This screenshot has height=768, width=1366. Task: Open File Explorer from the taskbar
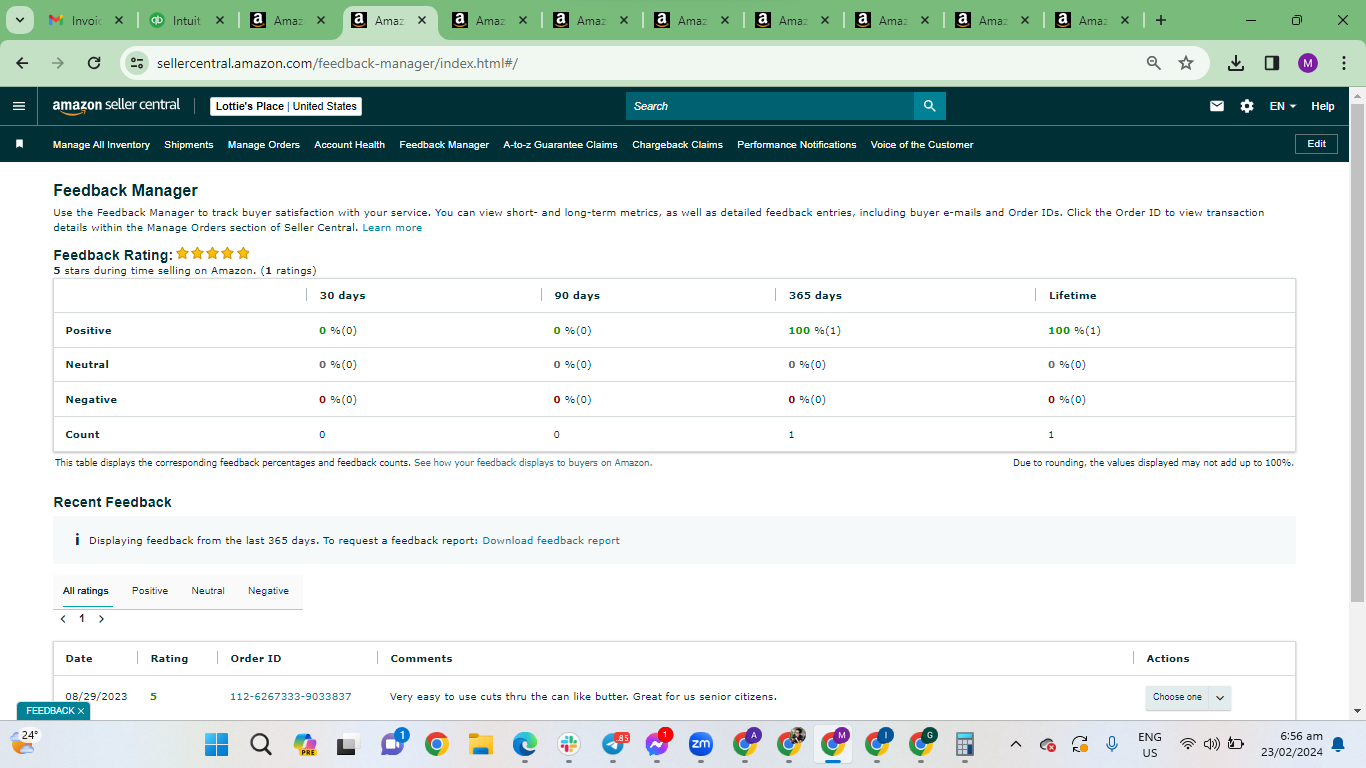pyautogui.click(x=481, y=744)
